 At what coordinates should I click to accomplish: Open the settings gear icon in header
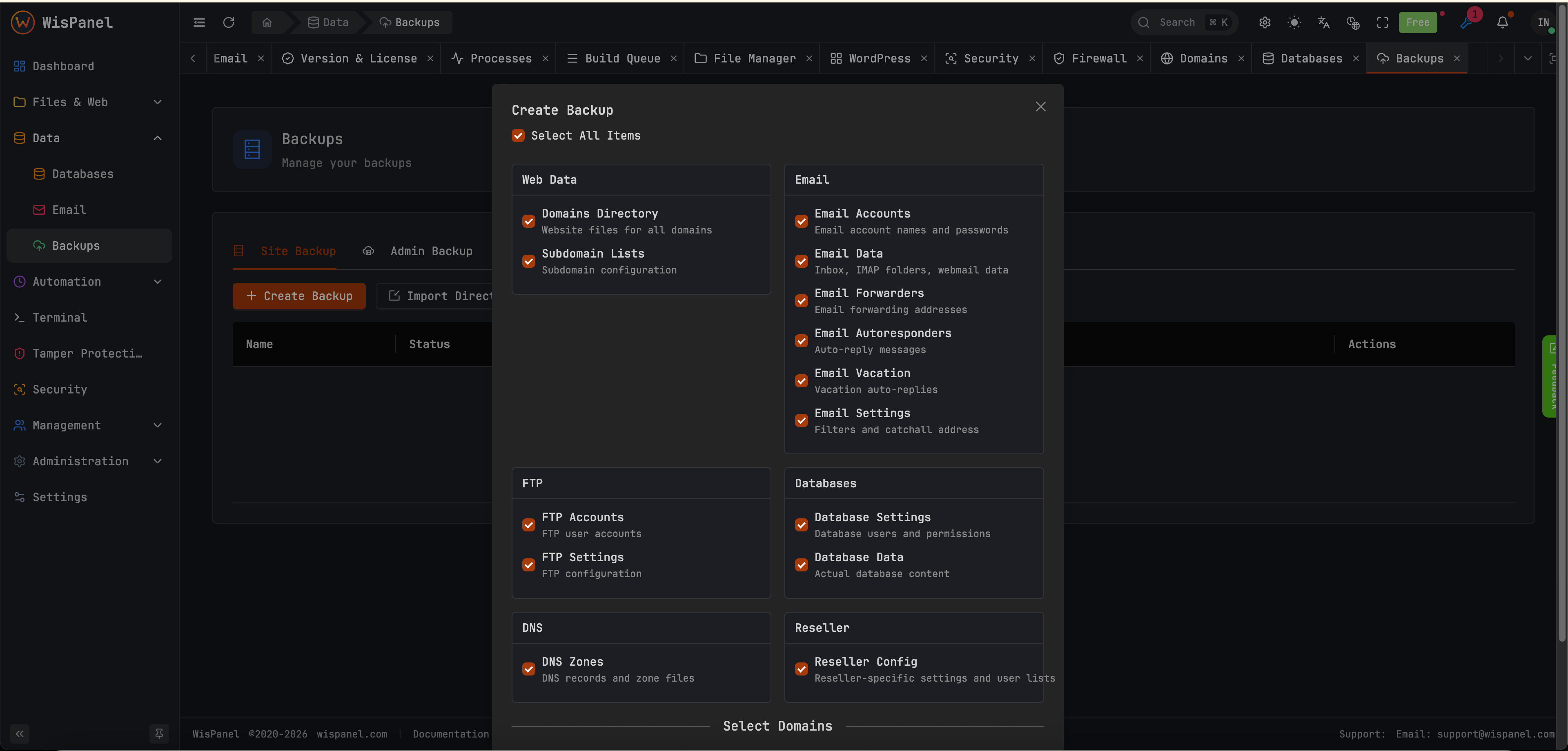[x=1265, y=22]
